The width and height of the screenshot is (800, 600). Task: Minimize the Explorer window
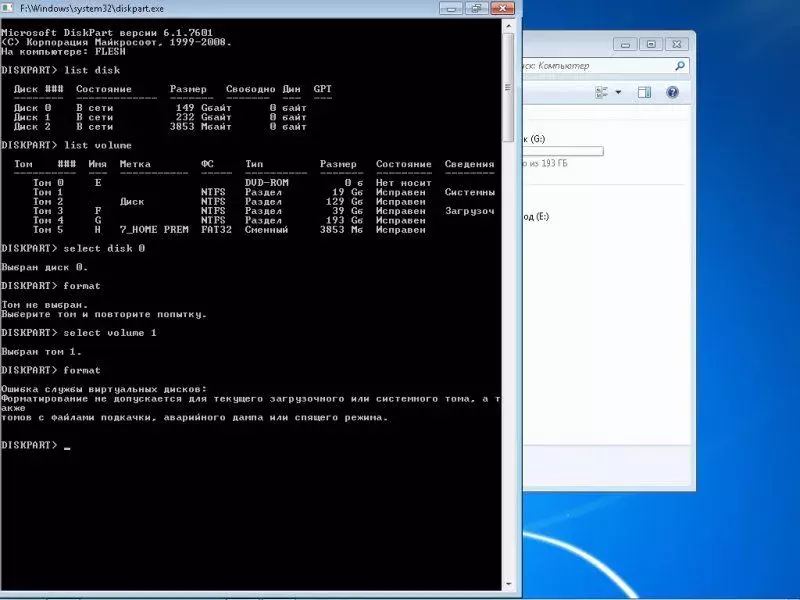pyautogui.click(x=626, y=44)
